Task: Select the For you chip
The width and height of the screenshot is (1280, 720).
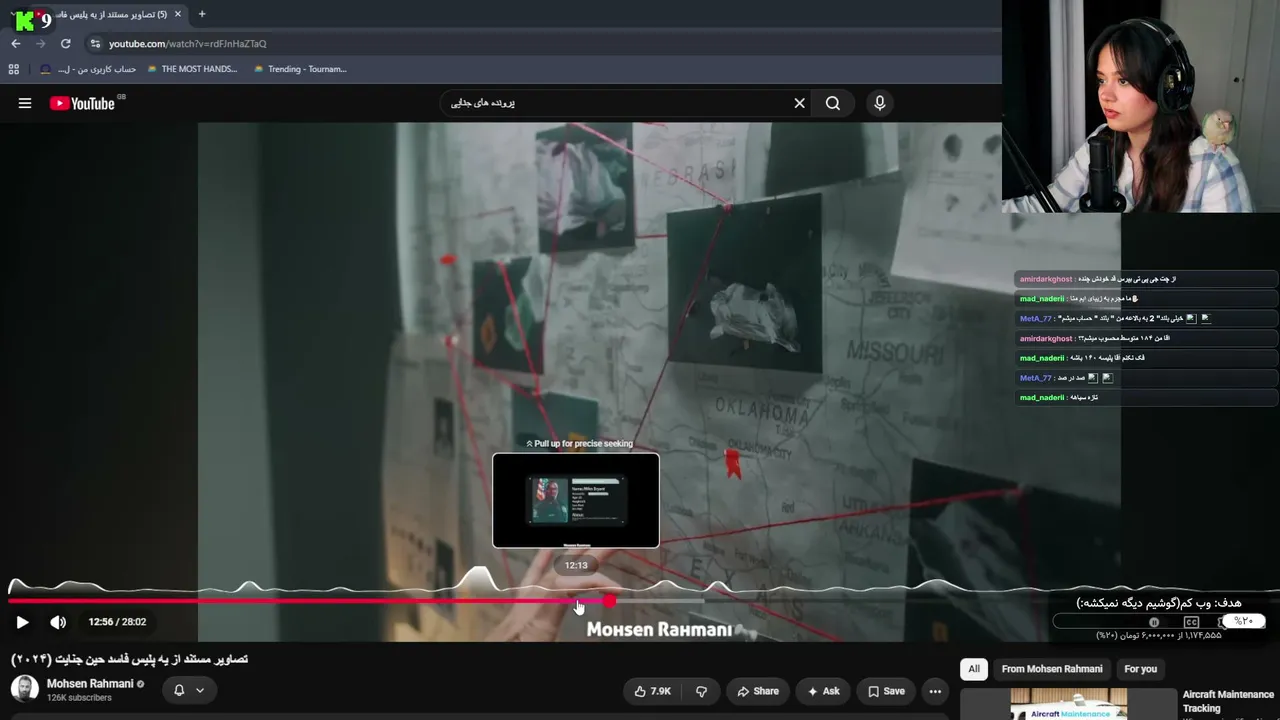Action: [1140, 669]
